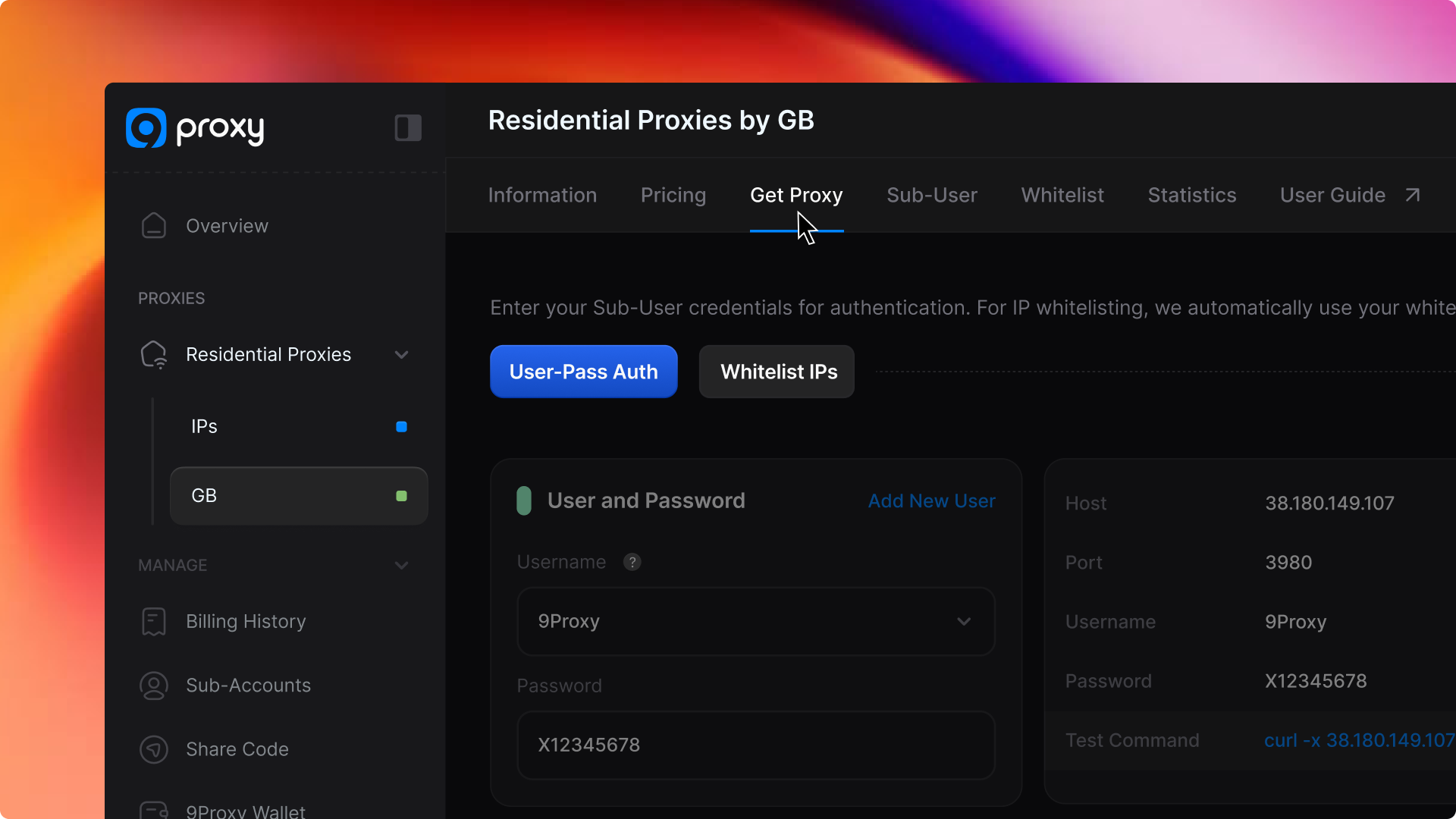Click the Password input field
The width and height of the screenshot is (1456, 819).
coord(755,745)
